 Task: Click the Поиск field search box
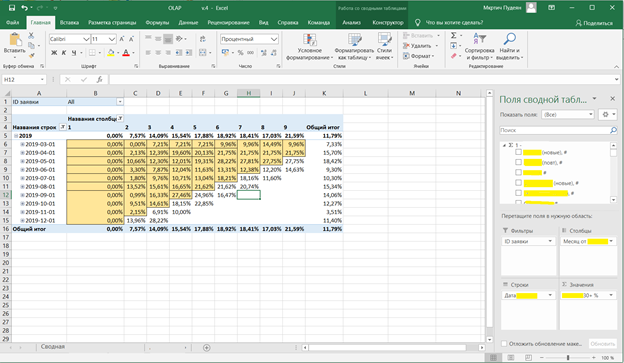pyautogui.click(x=558, y=130)
